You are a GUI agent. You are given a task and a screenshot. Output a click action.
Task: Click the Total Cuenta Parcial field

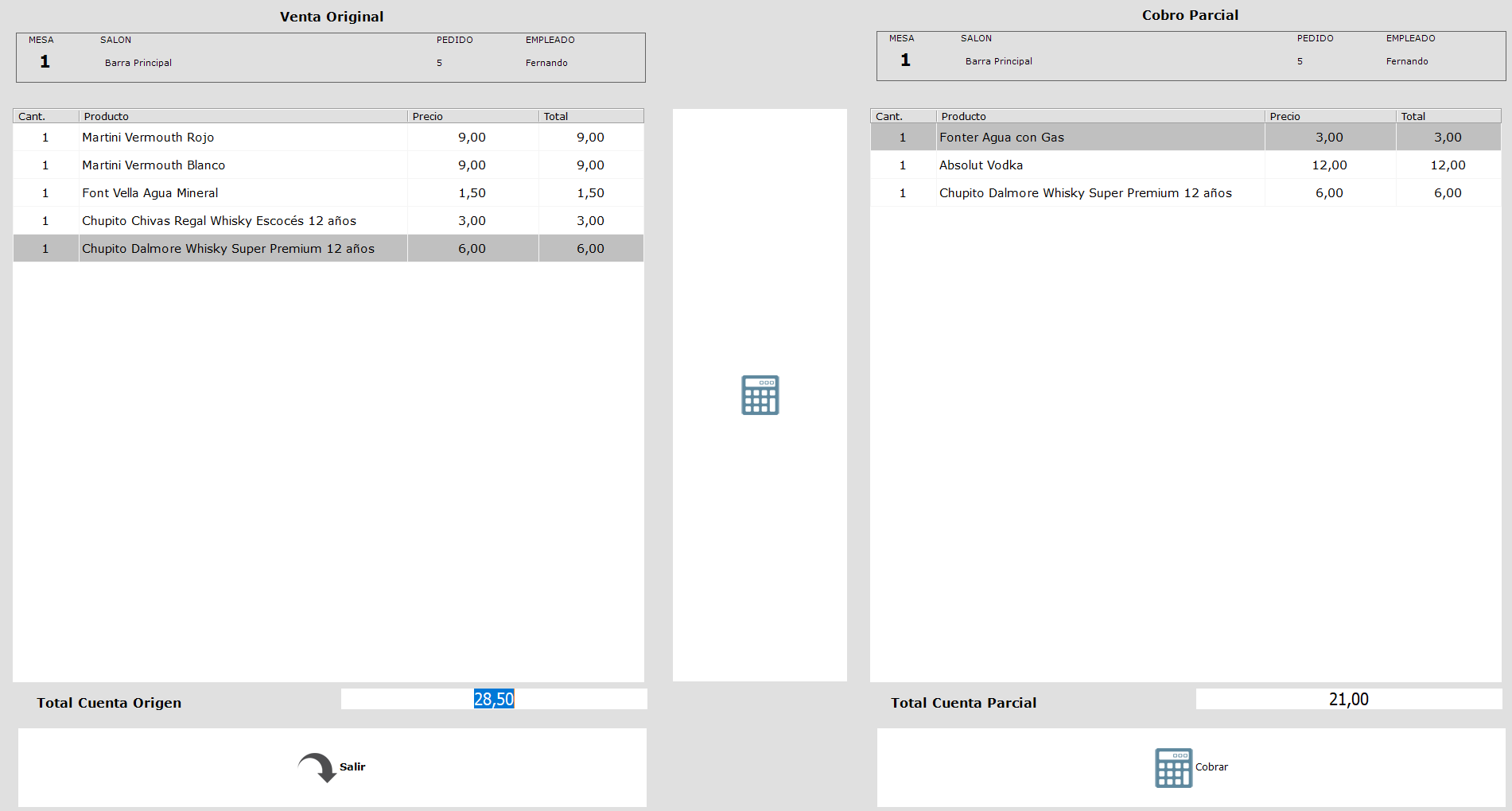point(1348,699)
